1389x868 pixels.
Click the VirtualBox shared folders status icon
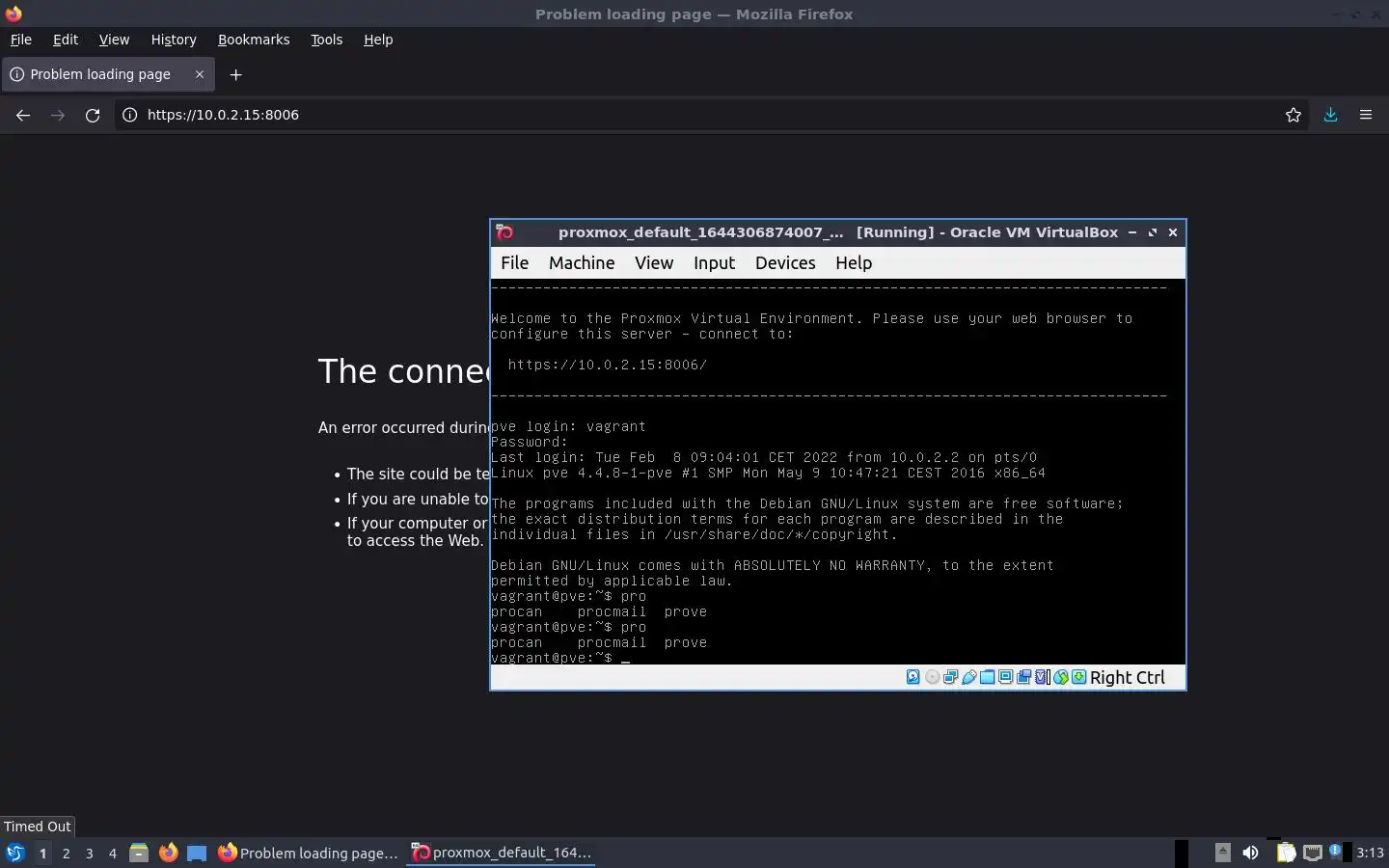(988, 677)
